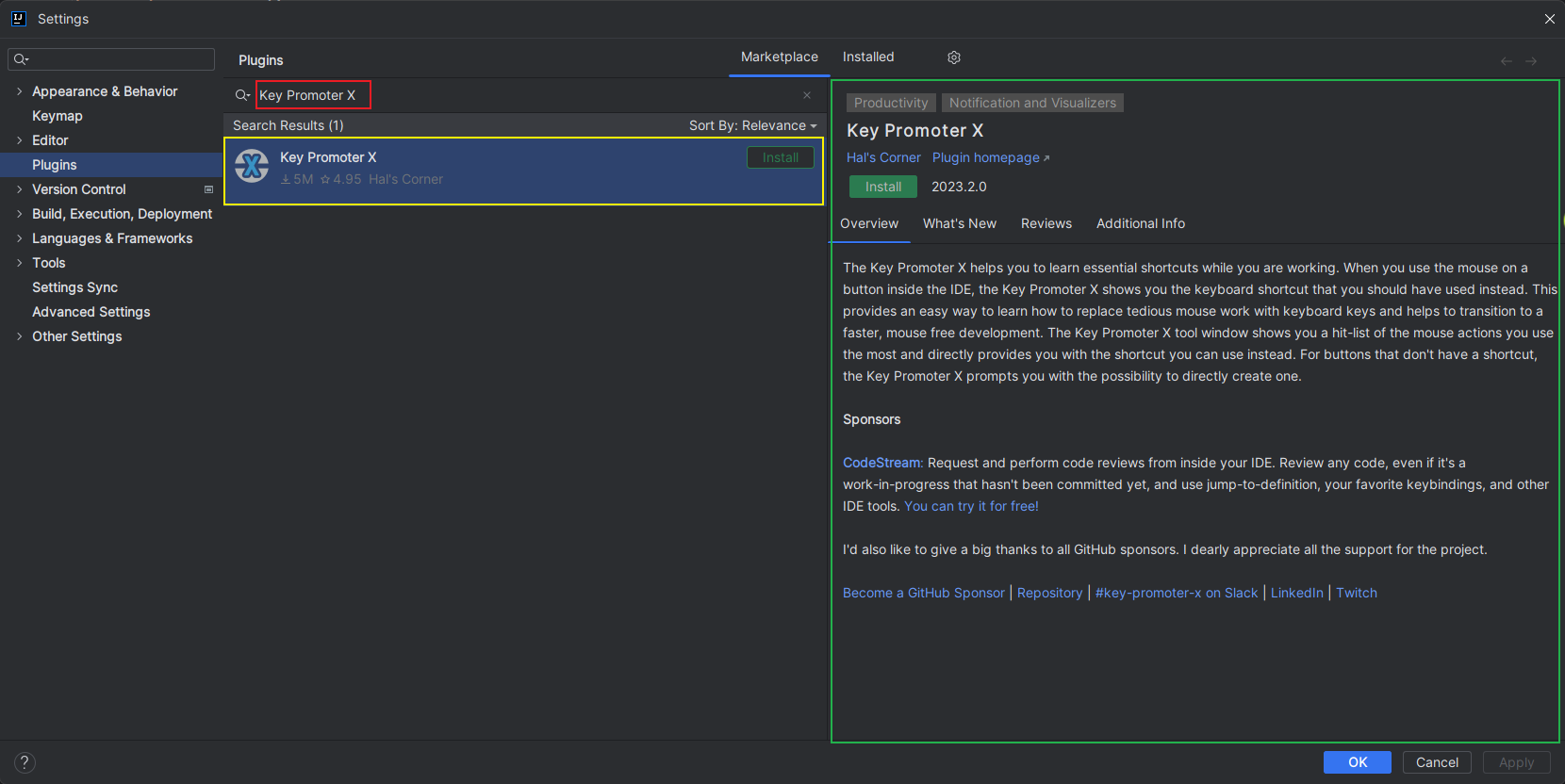The height and width of the screenshot is (784, 1565).
Task: Install plugin from the search results row
Action: (x=781, y=157)
